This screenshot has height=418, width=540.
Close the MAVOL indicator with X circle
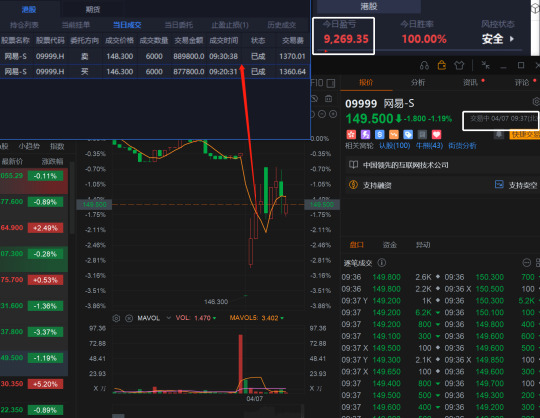(129, 318)
